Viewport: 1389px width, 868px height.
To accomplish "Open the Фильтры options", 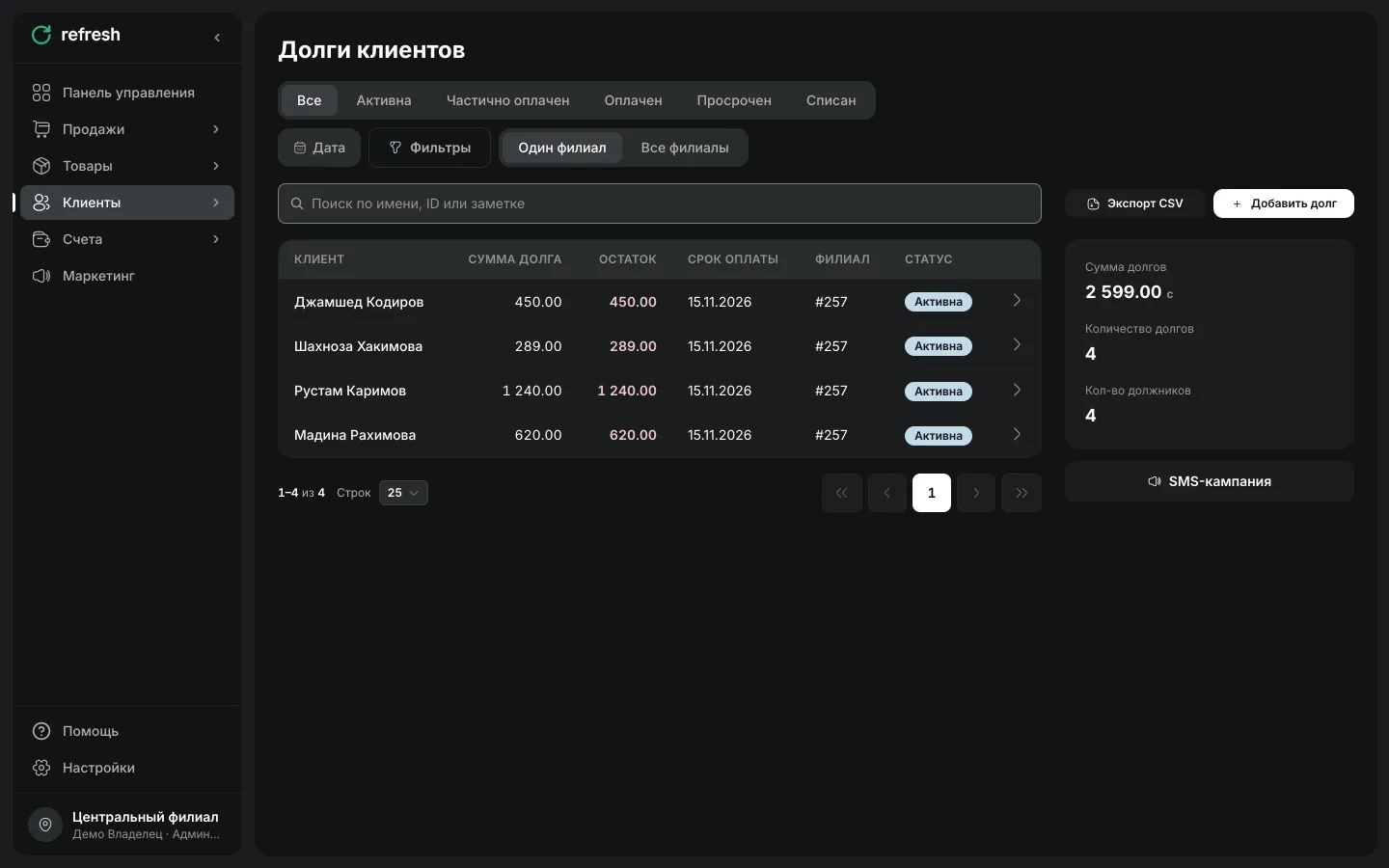I will click(x=429, y=148).
